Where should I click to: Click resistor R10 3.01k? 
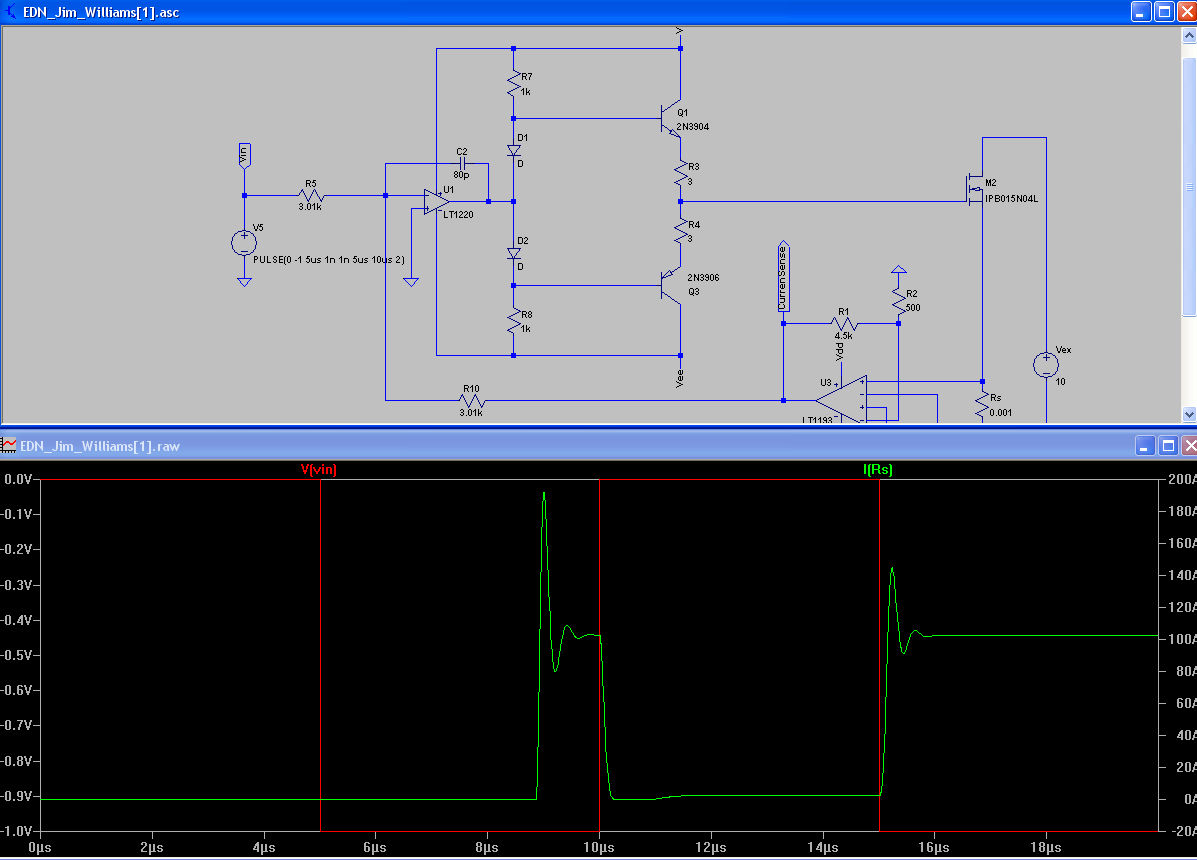click(473, 400)
